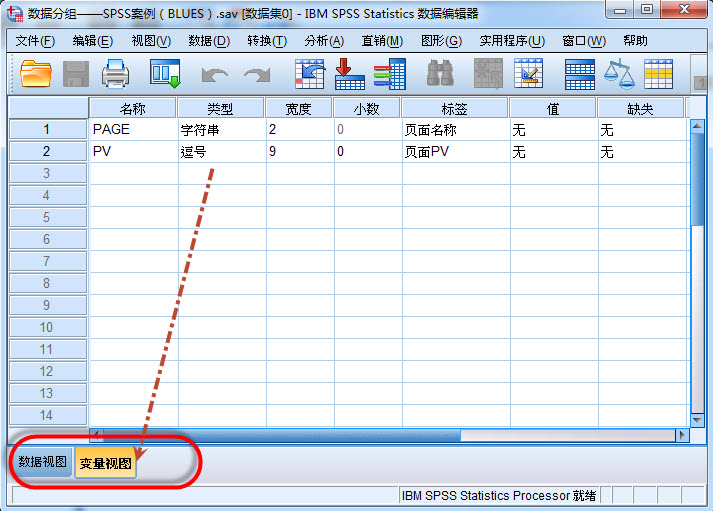This screenshot has width=713, height=511.
Task: Click width cell with value 9
Action: point(300,151)
